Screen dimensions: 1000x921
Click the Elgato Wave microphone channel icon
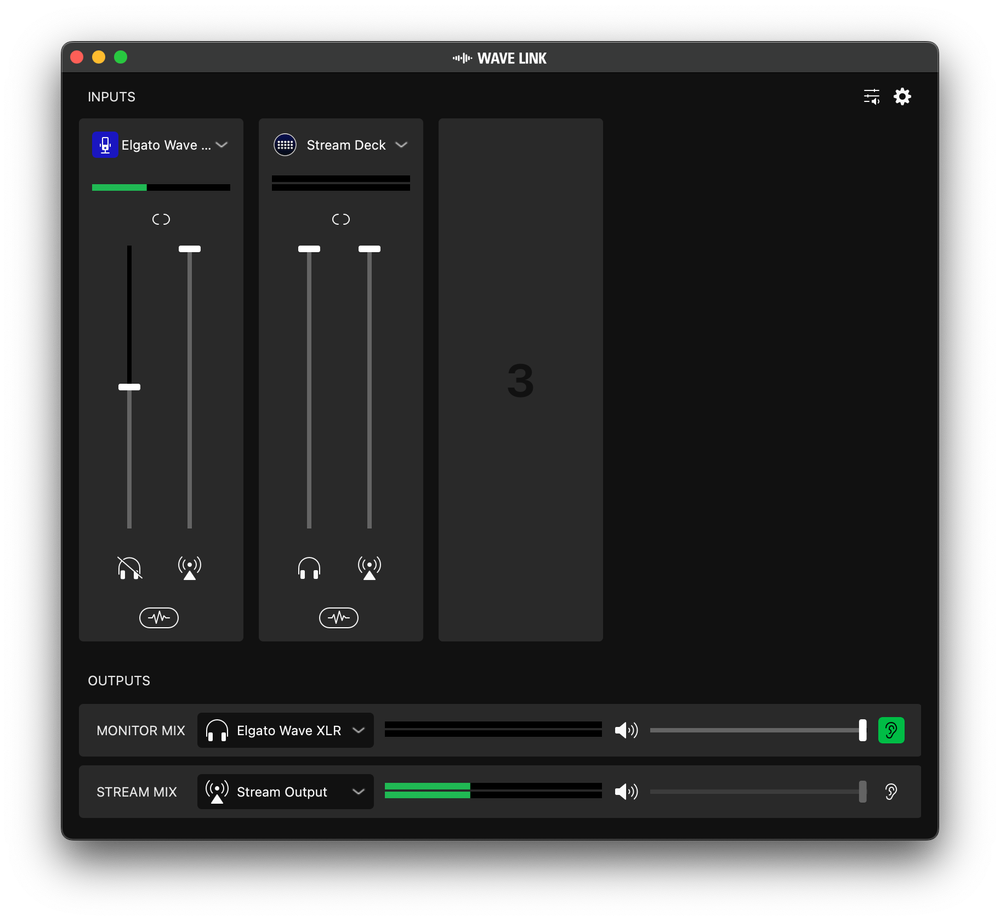click(105, 145)
